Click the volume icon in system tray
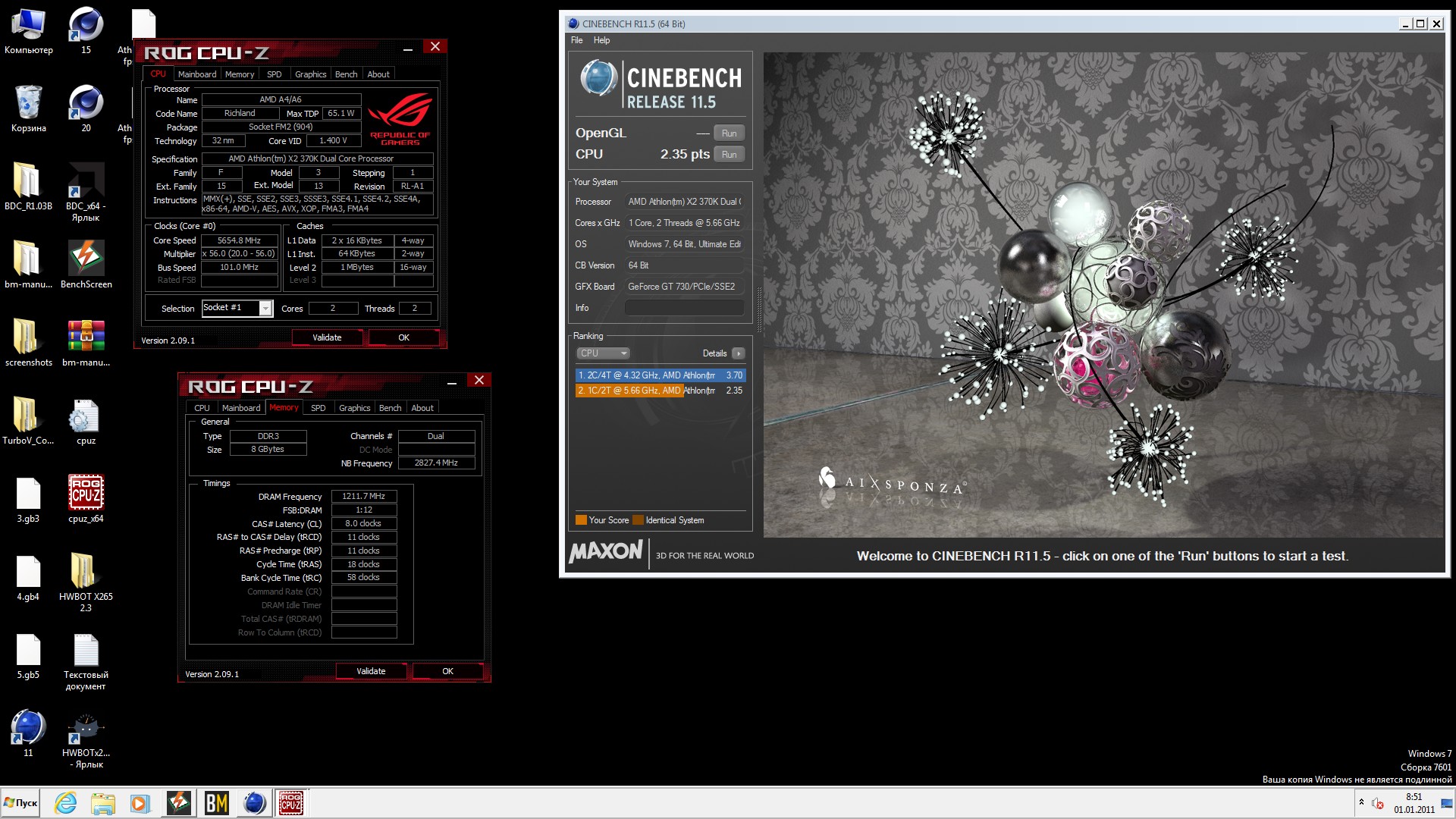The height and width of the screenshot is (819, 1456). click(x=1378, y=804)
